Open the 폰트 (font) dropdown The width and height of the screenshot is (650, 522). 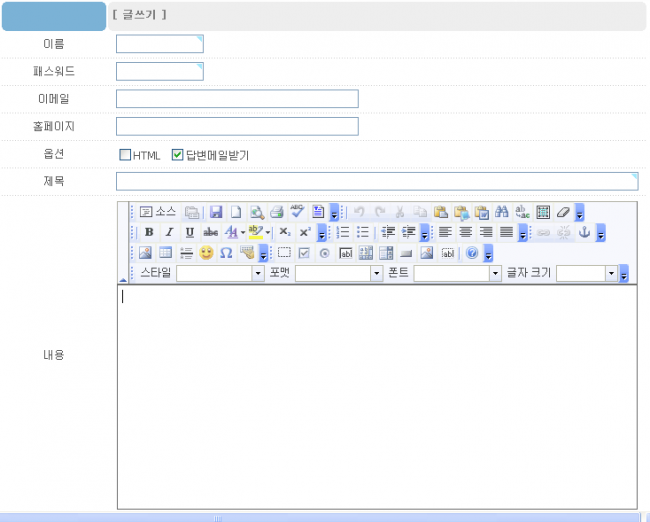(495, 273)
